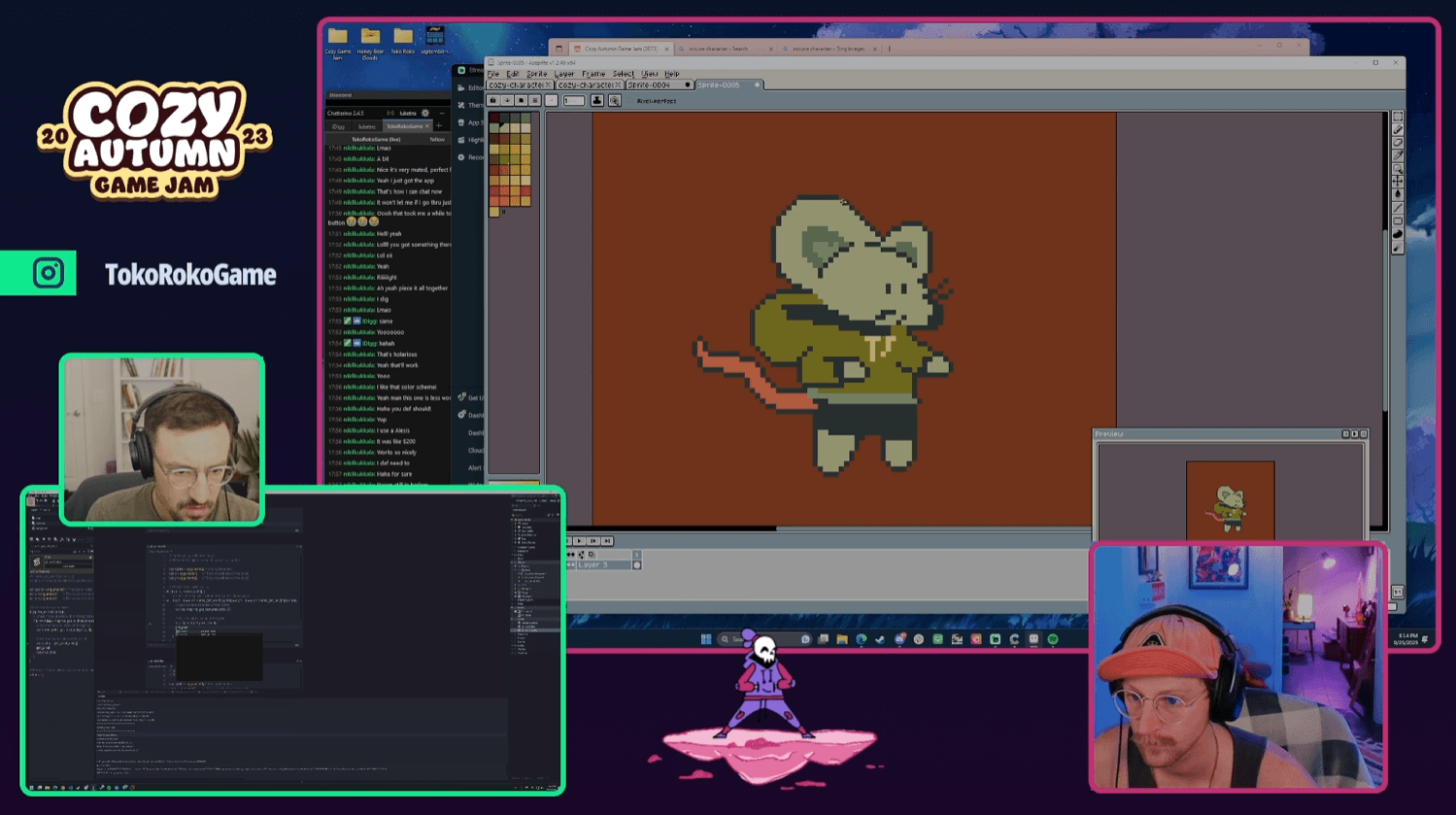Open the View menu in Aseprite
Image resolution: width=1456 pixels, height=815 pixels.
(649, 74)
